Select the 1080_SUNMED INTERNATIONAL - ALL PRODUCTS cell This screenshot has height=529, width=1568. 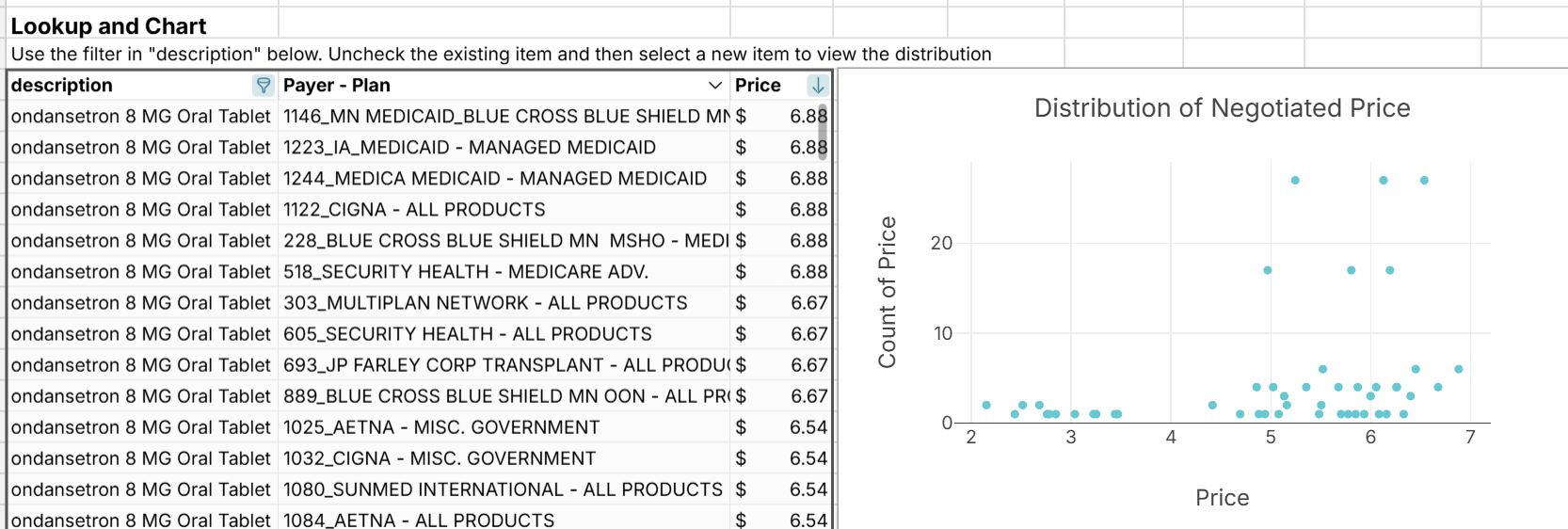coord(503,489)
